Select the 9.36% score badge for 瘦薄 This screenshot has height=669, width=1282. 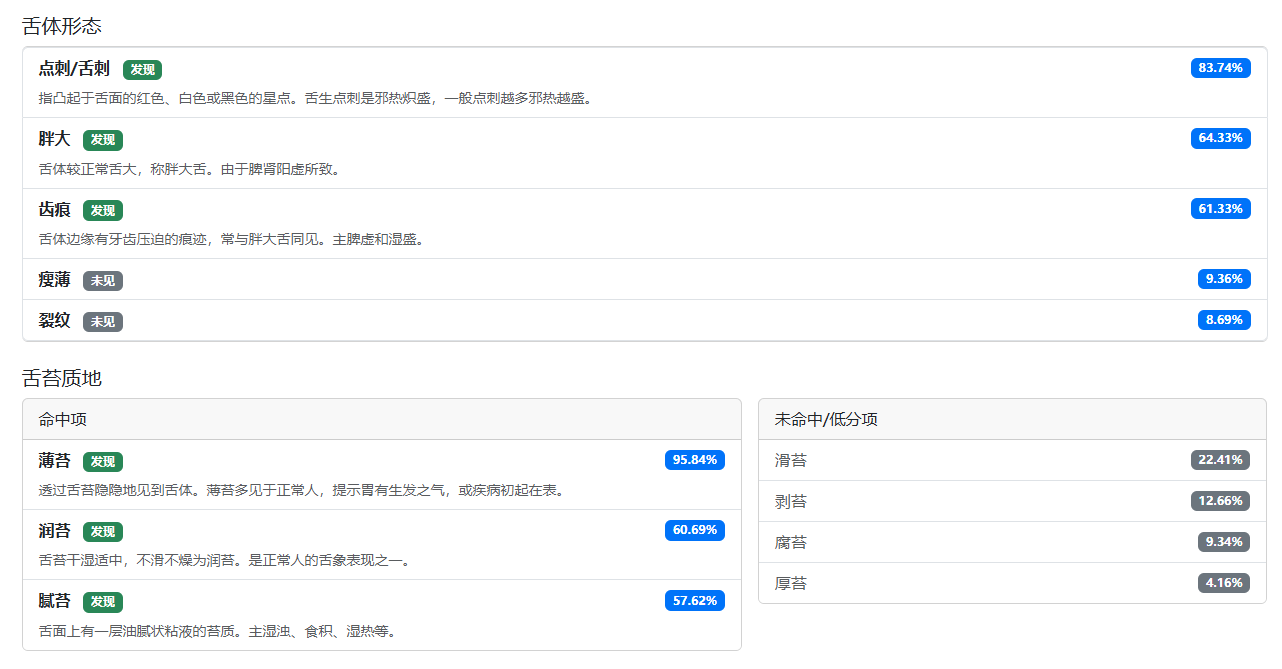point(1224,279)
